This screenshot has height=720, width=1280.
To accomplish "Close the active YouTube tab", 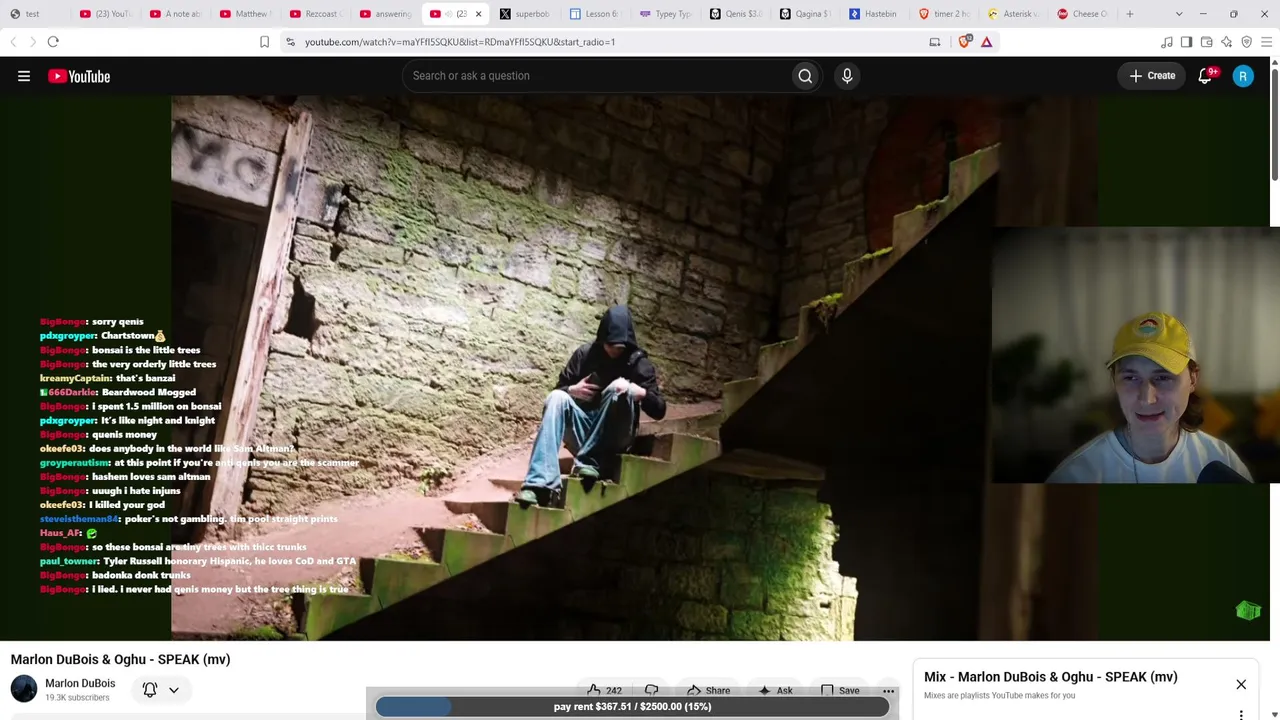I will tap(478, 14).
